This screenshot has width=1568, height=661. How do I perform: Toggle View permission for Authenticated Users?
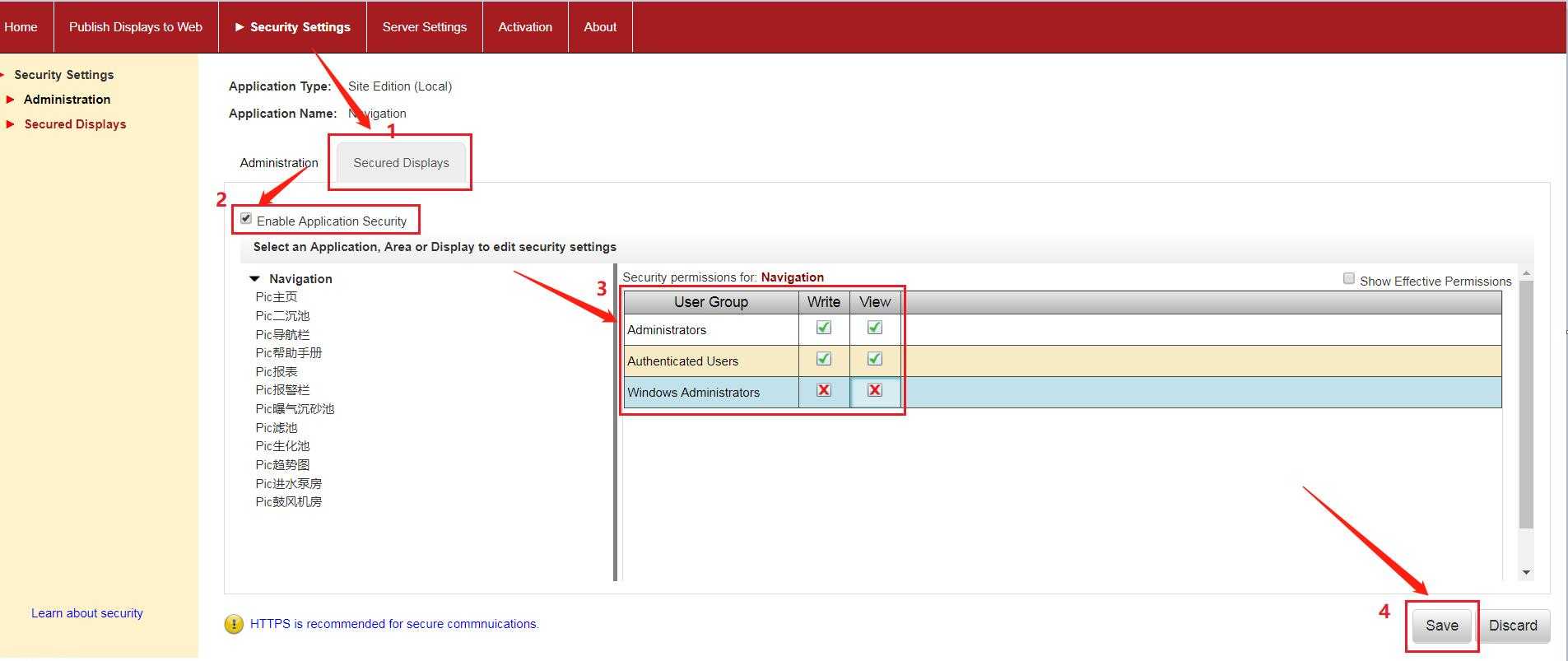click(875, 359)
